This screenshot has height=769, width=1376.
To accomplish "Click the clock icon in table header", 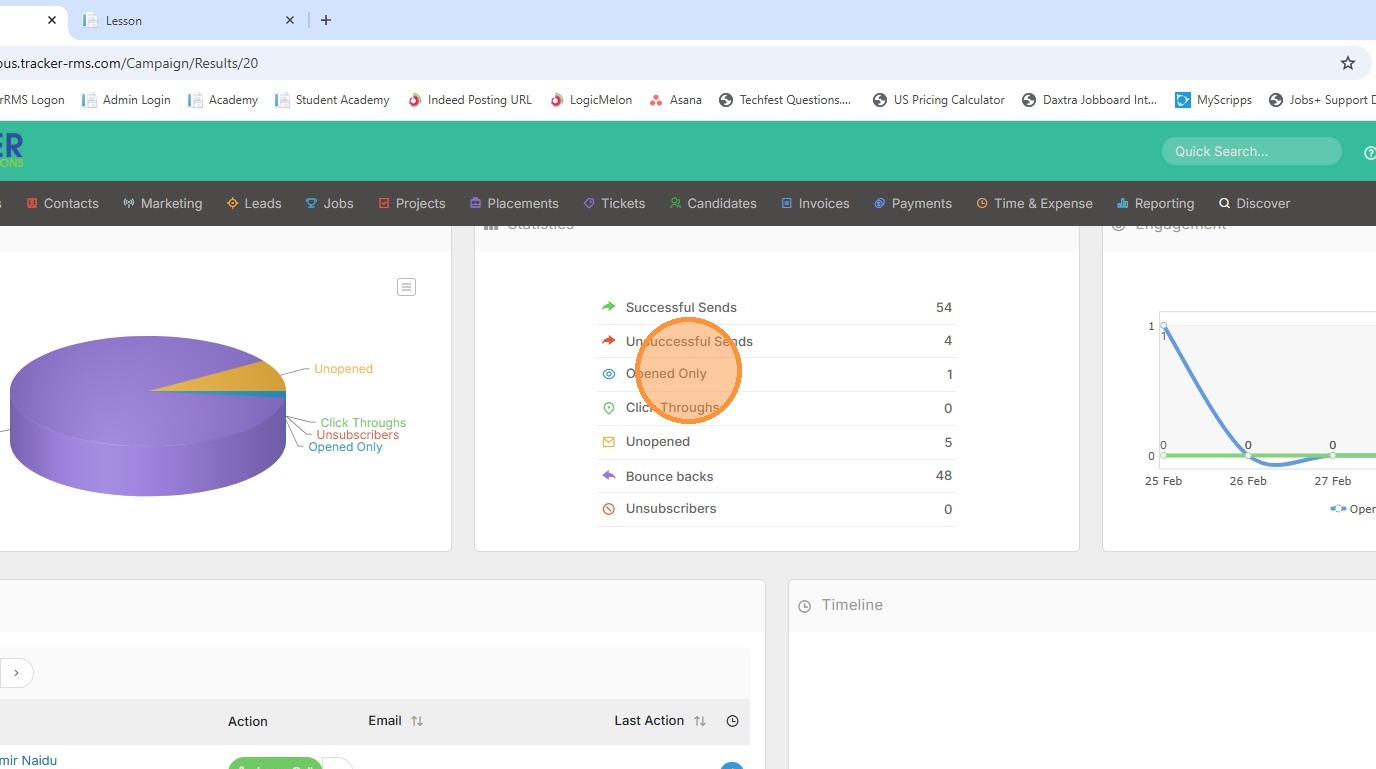I will click(x=732, y=721).
